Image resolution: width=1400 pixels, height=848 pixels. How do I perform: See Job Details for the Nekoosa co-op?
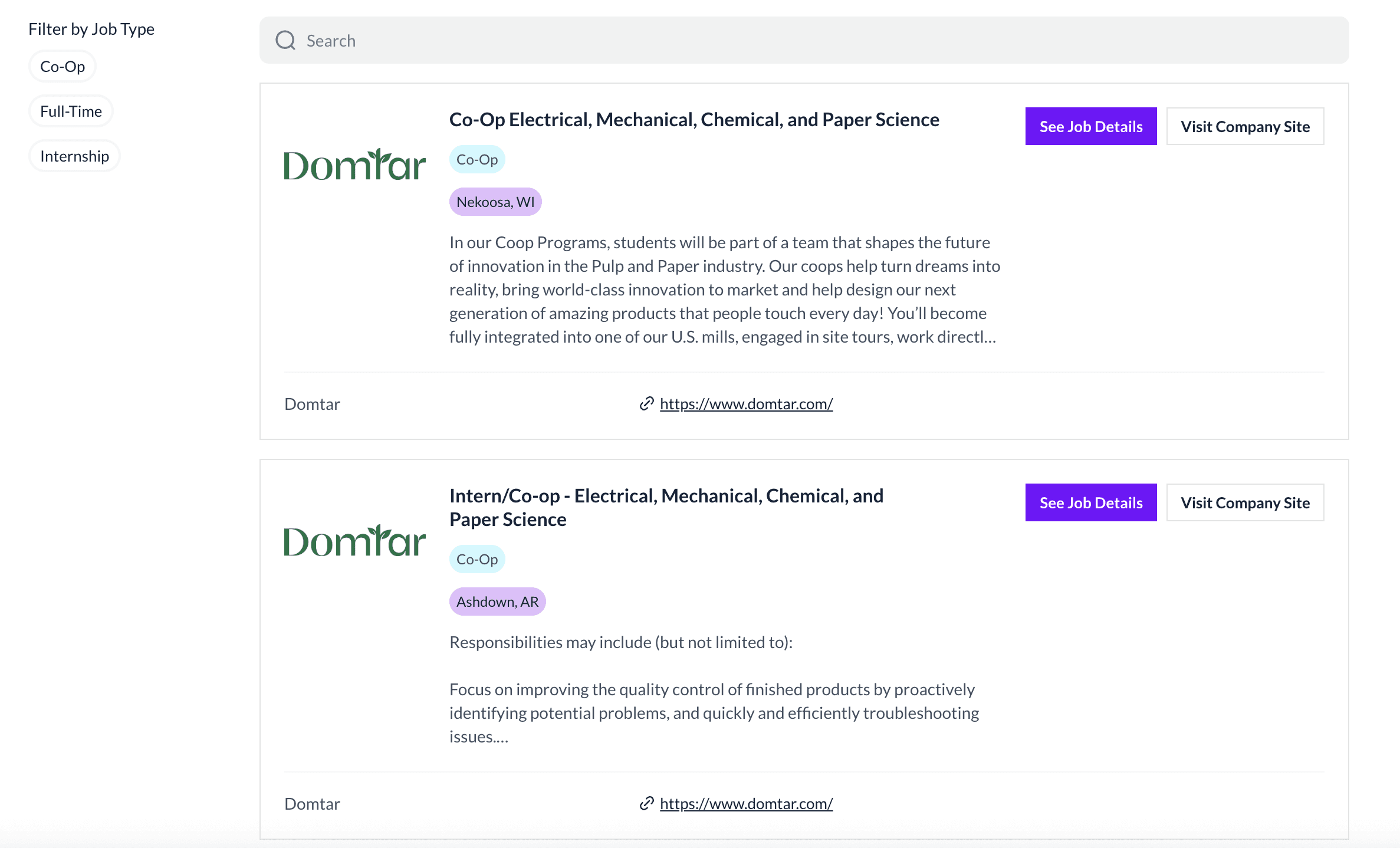tap(1090, 127)
